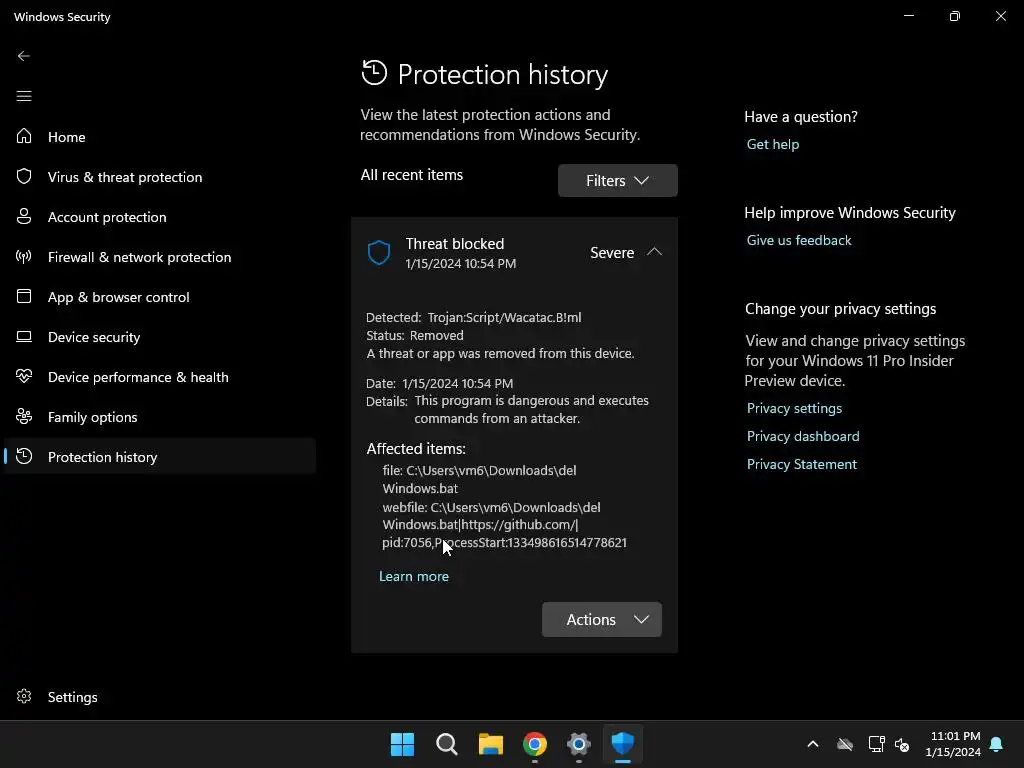Click the pid:7056 ProcessStart line
1024x768 pixels.
(x=504, y=543)
